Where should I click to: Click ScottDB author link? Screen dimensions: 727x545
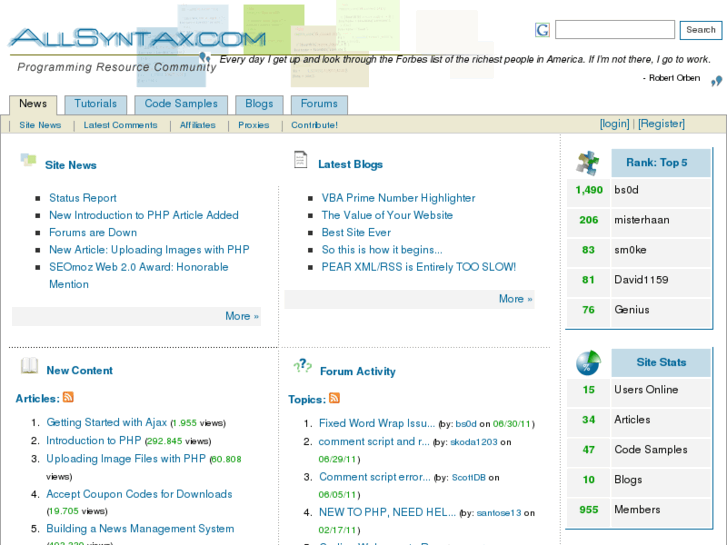(x=469, y=478)
